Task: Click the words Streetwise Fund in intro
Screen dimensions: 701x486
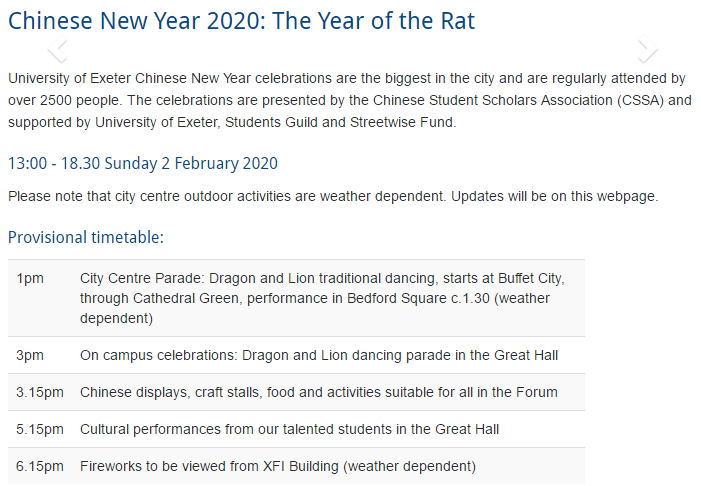Action: (402, 122)
